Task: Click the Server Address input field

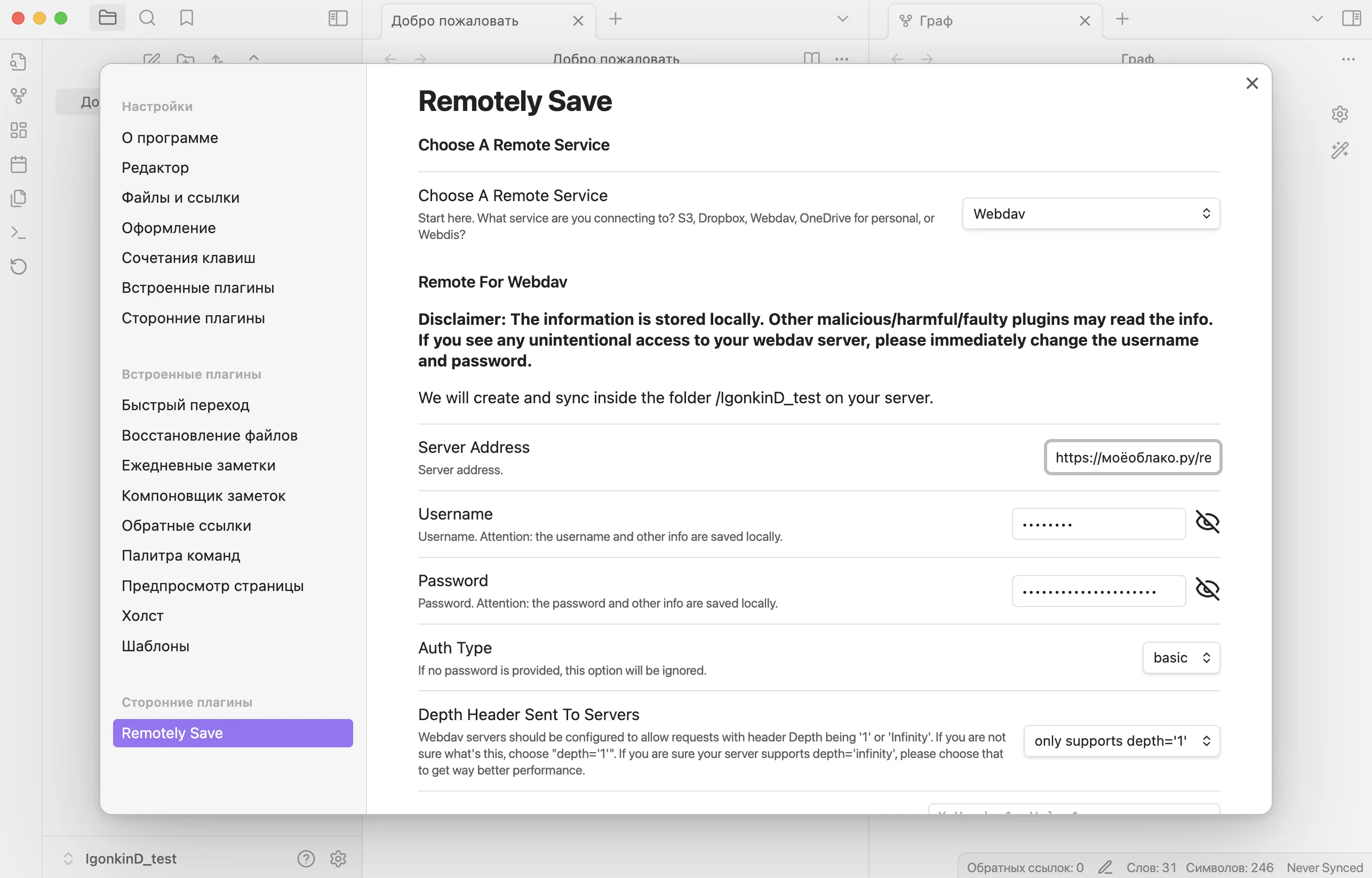Action: click(x=1132, y=457)
